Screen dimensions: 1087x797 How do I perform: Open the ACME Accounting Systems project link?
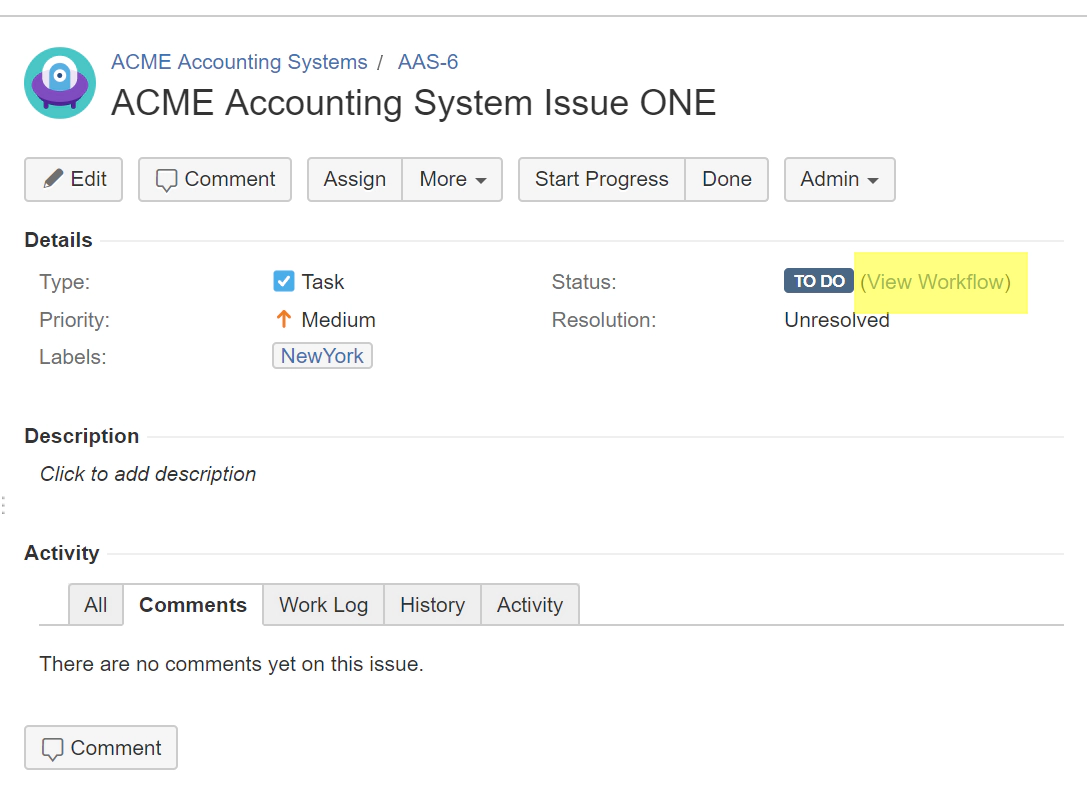point(239,62)
